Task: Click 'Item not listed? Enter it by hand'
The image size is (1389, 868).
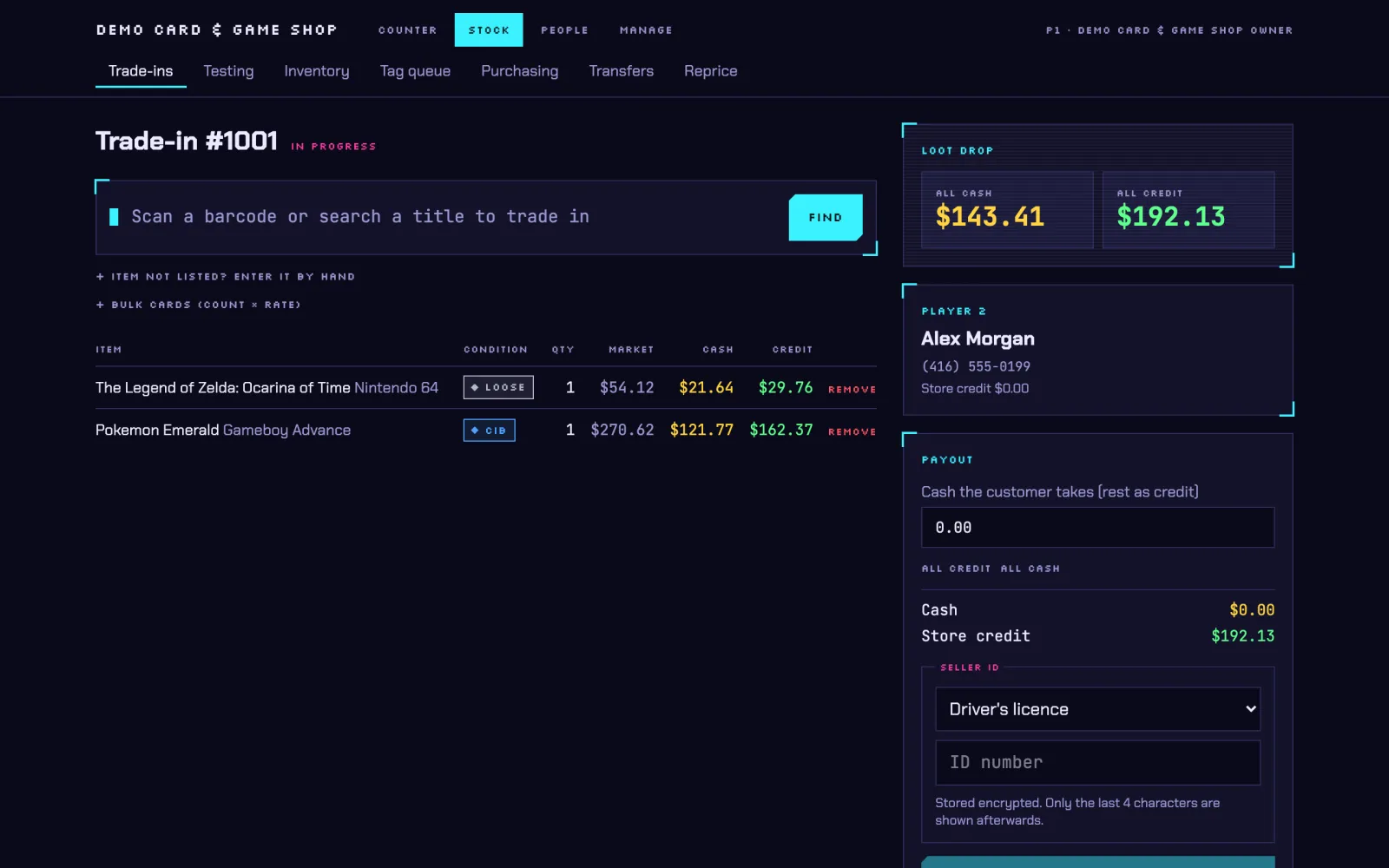Action: click(x=226, y=277)
